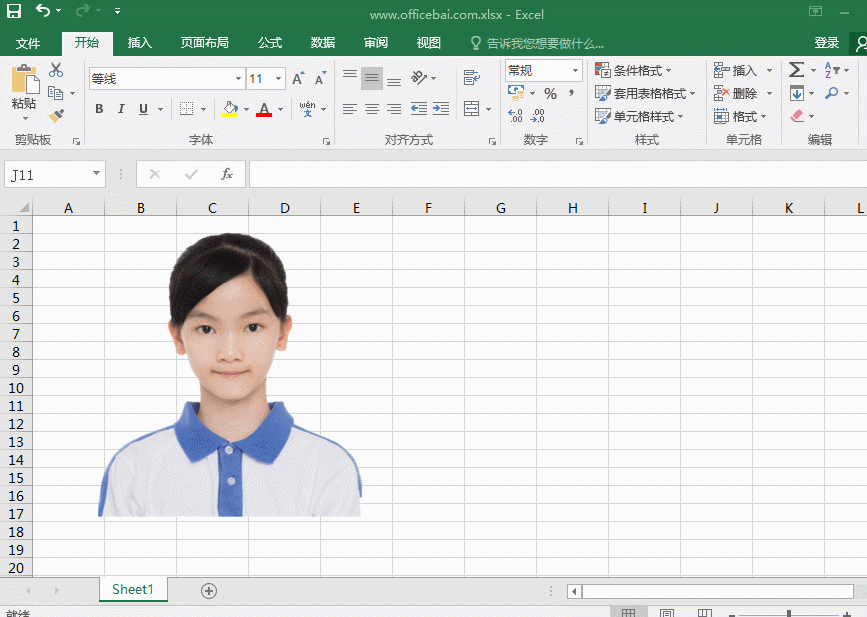Click the Wrap Text icon
This screenshot has width=867, height=617.
[470, 78]
